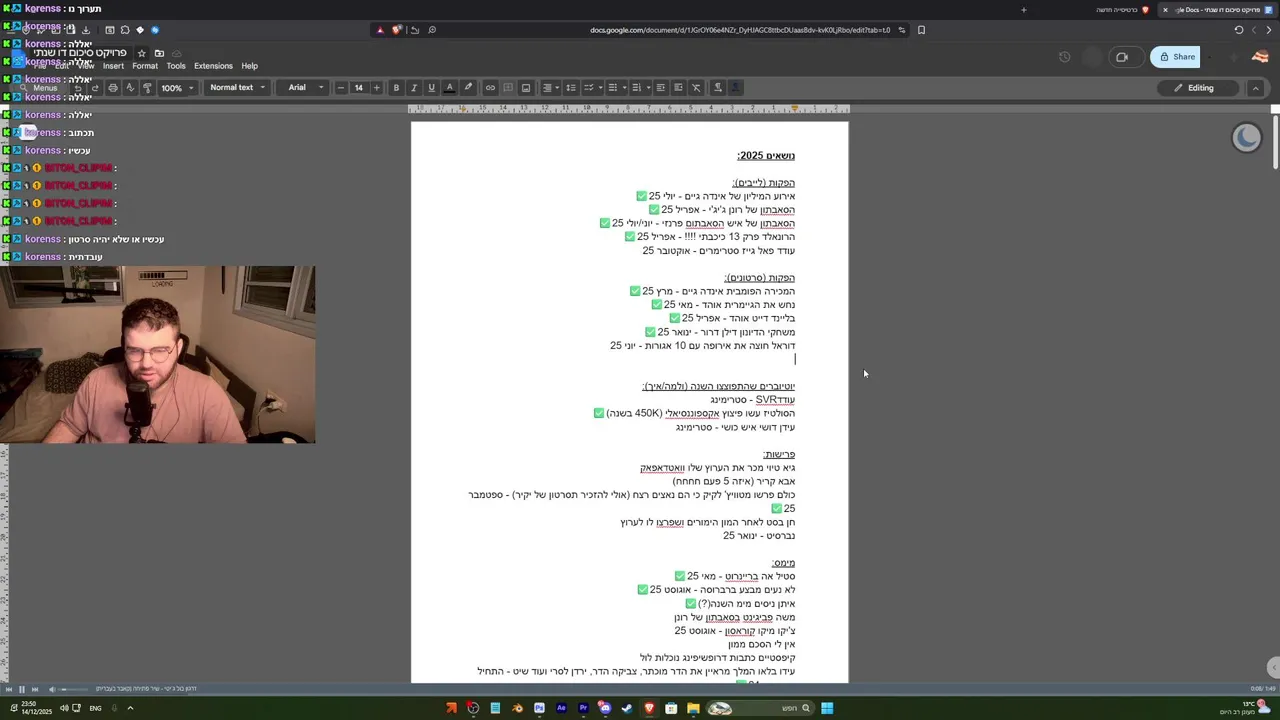1280x720 pixels.
Task: Click the insert image icon
Action: point(526,88)
